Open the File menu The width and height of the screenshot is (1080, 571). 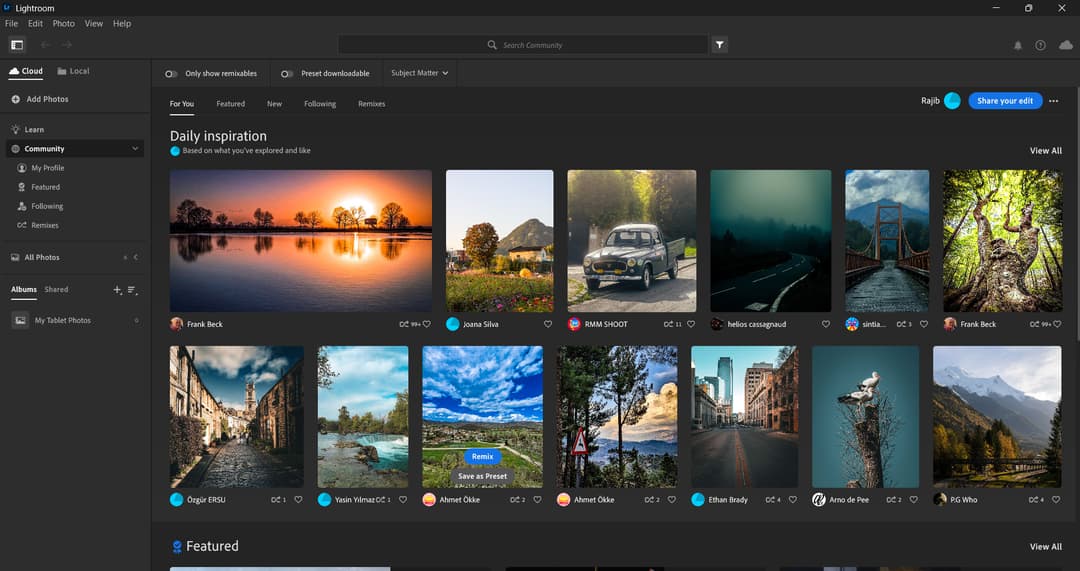click(12, 23)
